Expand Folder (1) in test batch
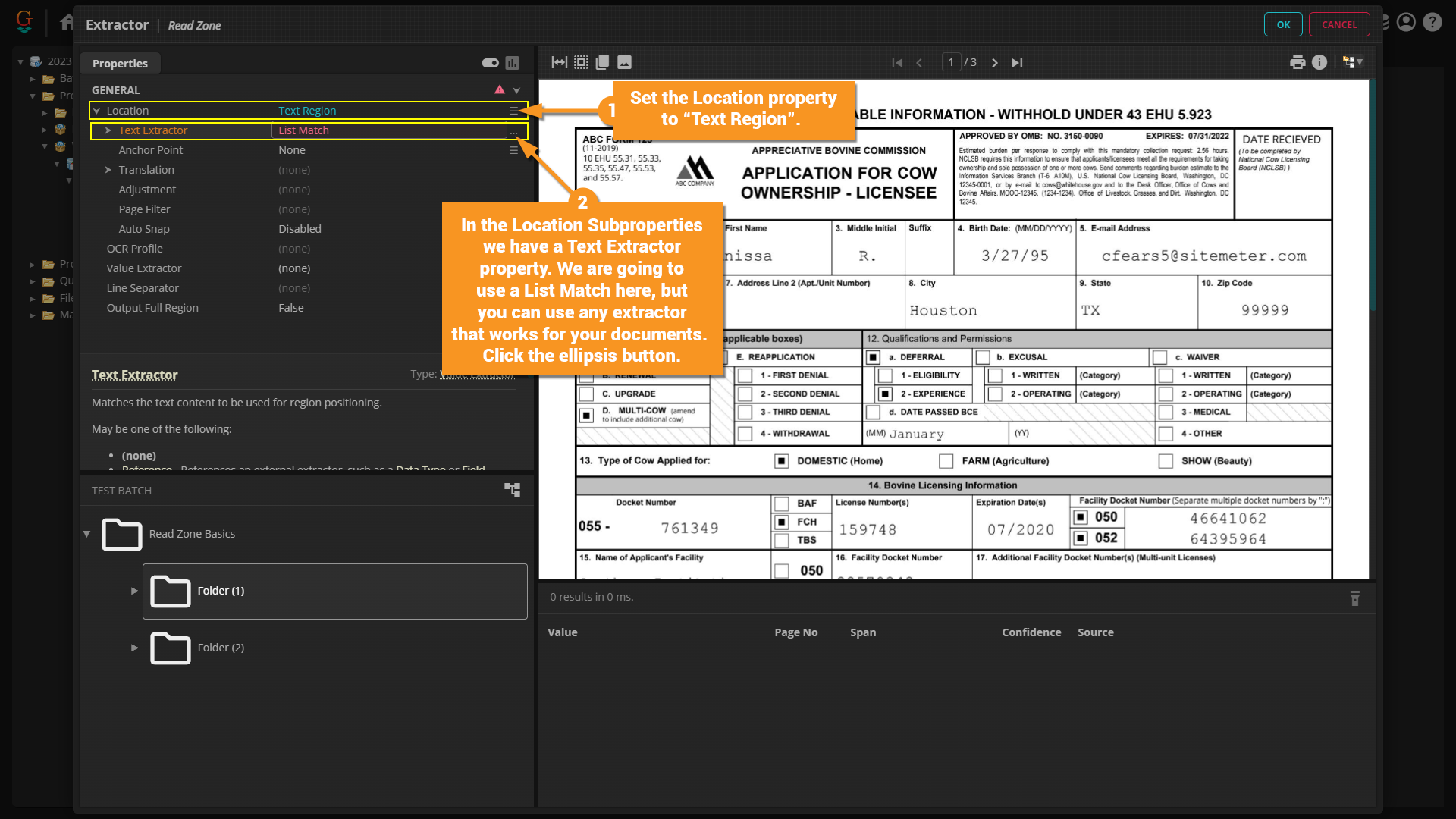 [135, 591]
